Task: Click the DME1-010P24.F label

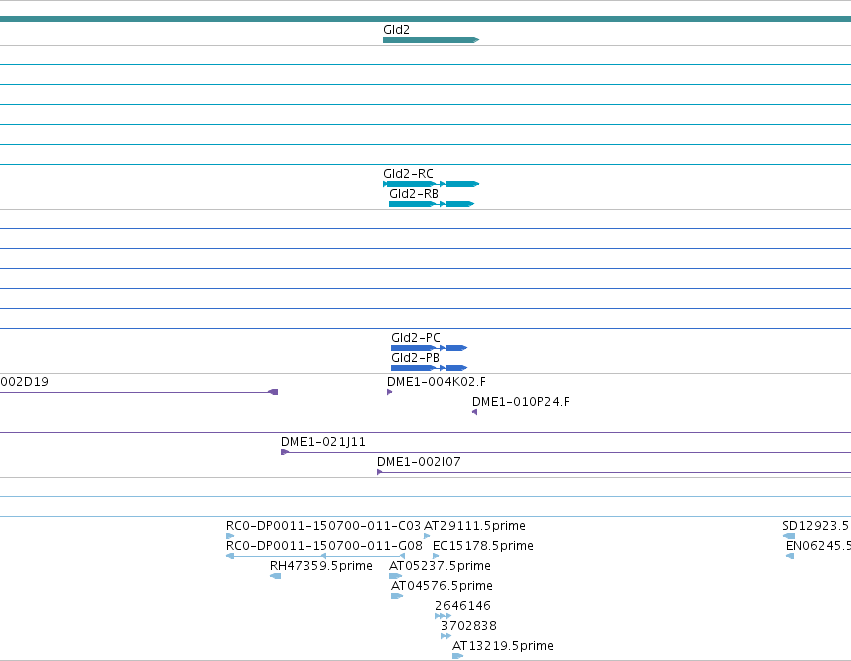Action: tap(521, 402)
